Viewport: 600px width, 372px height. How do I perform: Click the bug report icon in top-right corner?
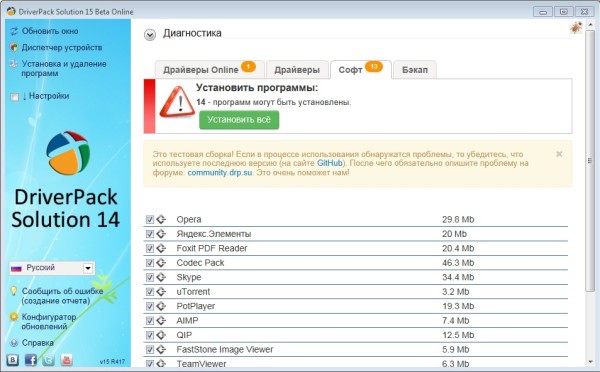coord(576,28)
